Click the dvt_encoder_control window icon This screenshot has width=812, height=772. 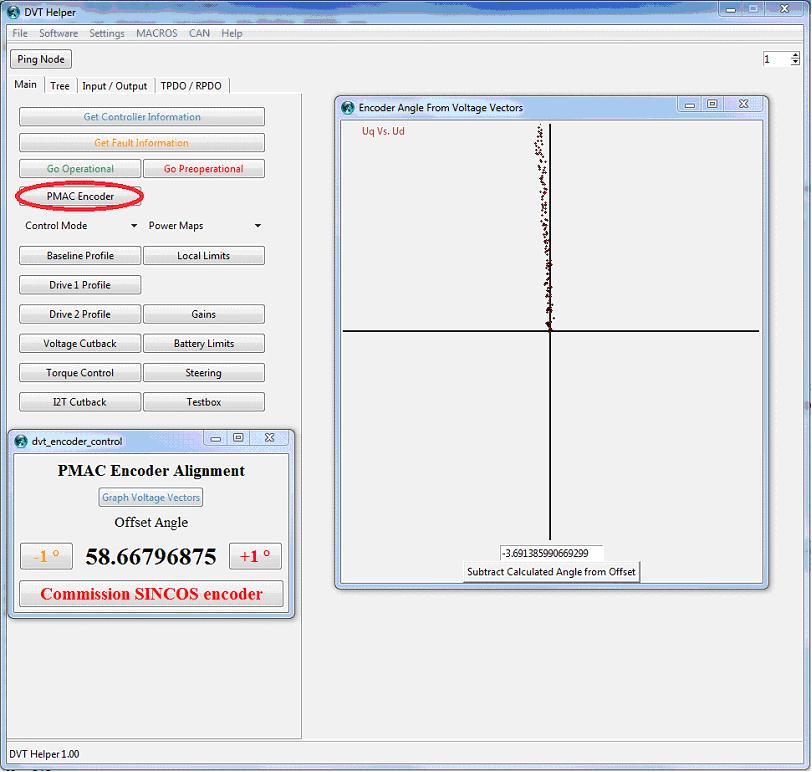[x=21, y=440]
